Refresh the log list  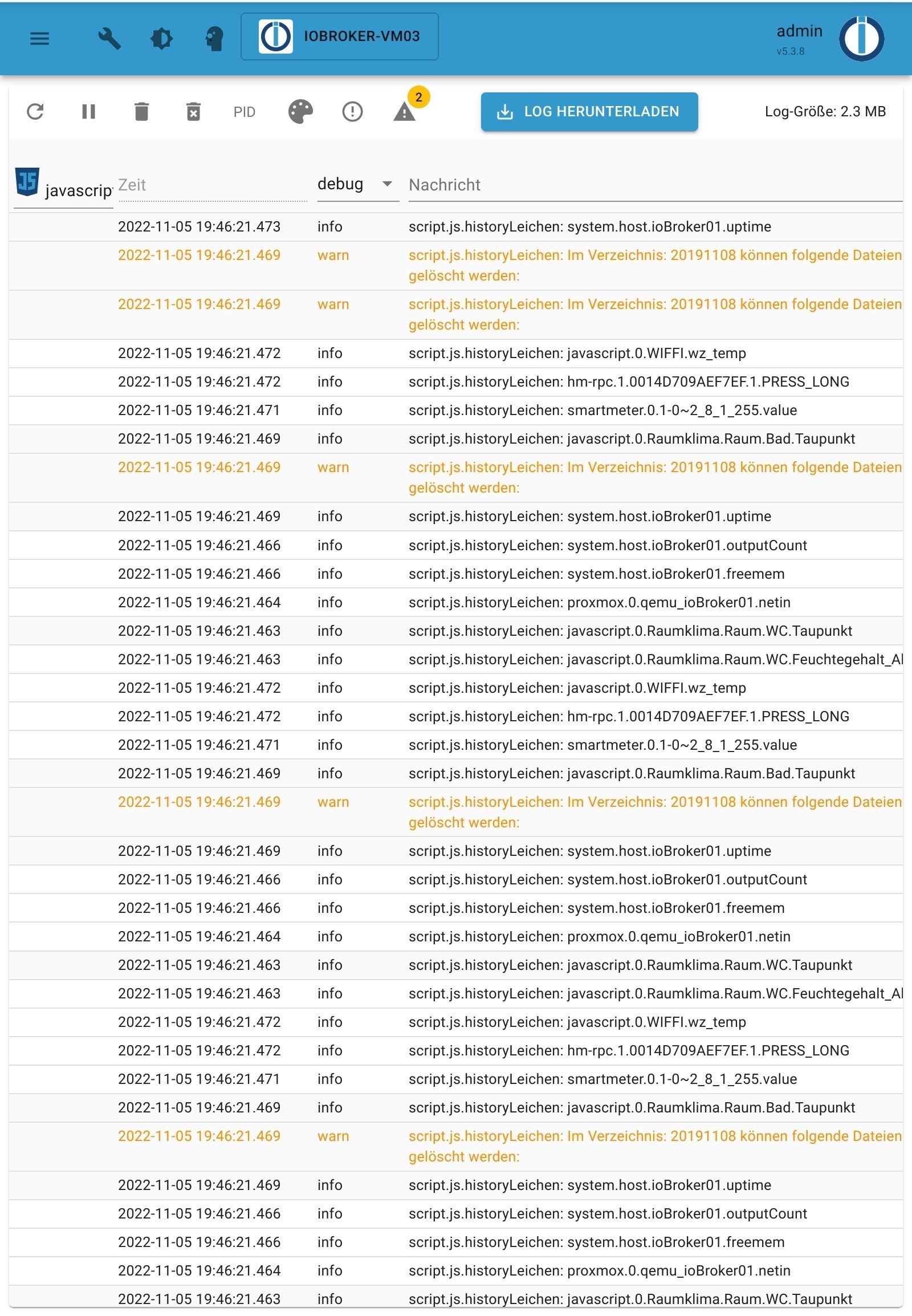35,112
